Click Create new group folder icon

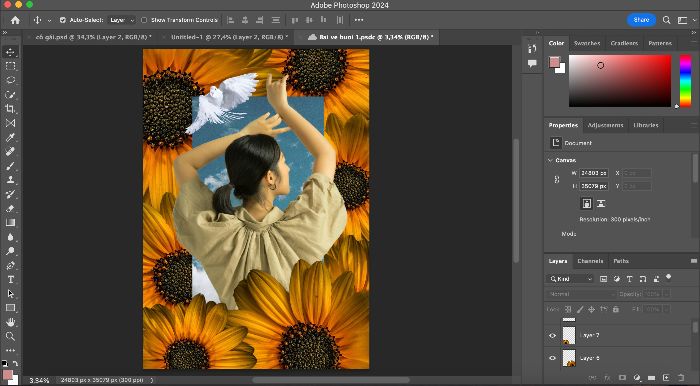[651, 378]
